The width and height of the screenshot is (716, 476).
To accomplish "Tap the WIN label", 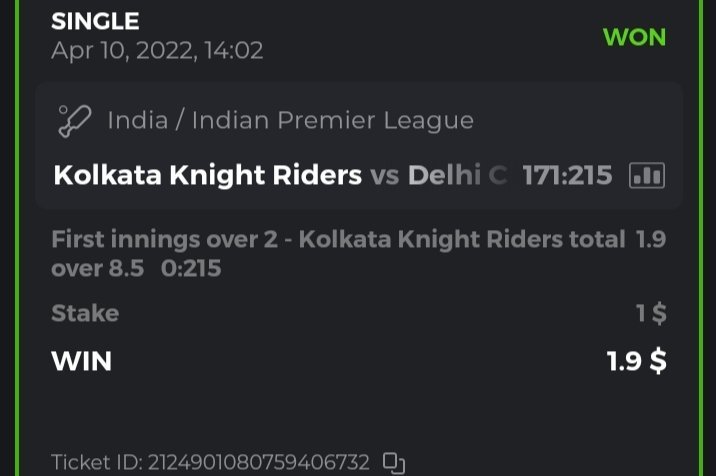I will (x=81, y=360).
